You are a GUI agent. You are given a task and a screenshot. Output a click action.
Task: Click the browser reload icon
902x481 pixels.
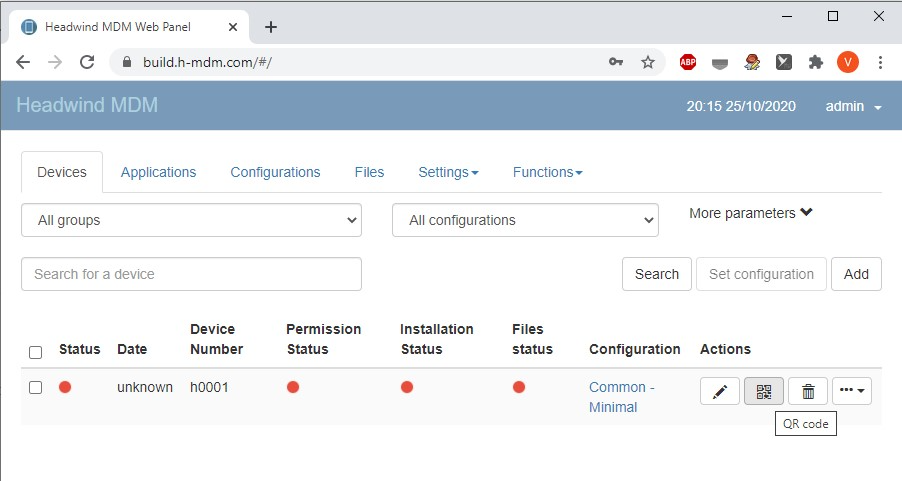pos(87,62)
